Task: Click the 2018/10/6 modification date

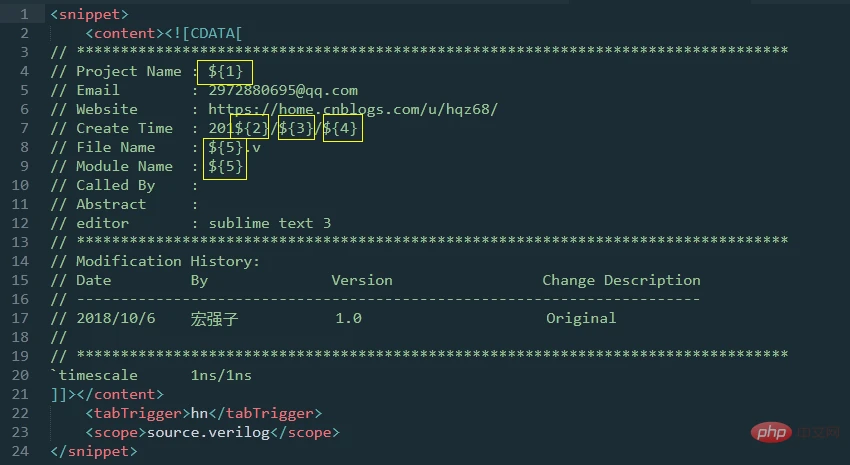Action: tap(115, 318)
